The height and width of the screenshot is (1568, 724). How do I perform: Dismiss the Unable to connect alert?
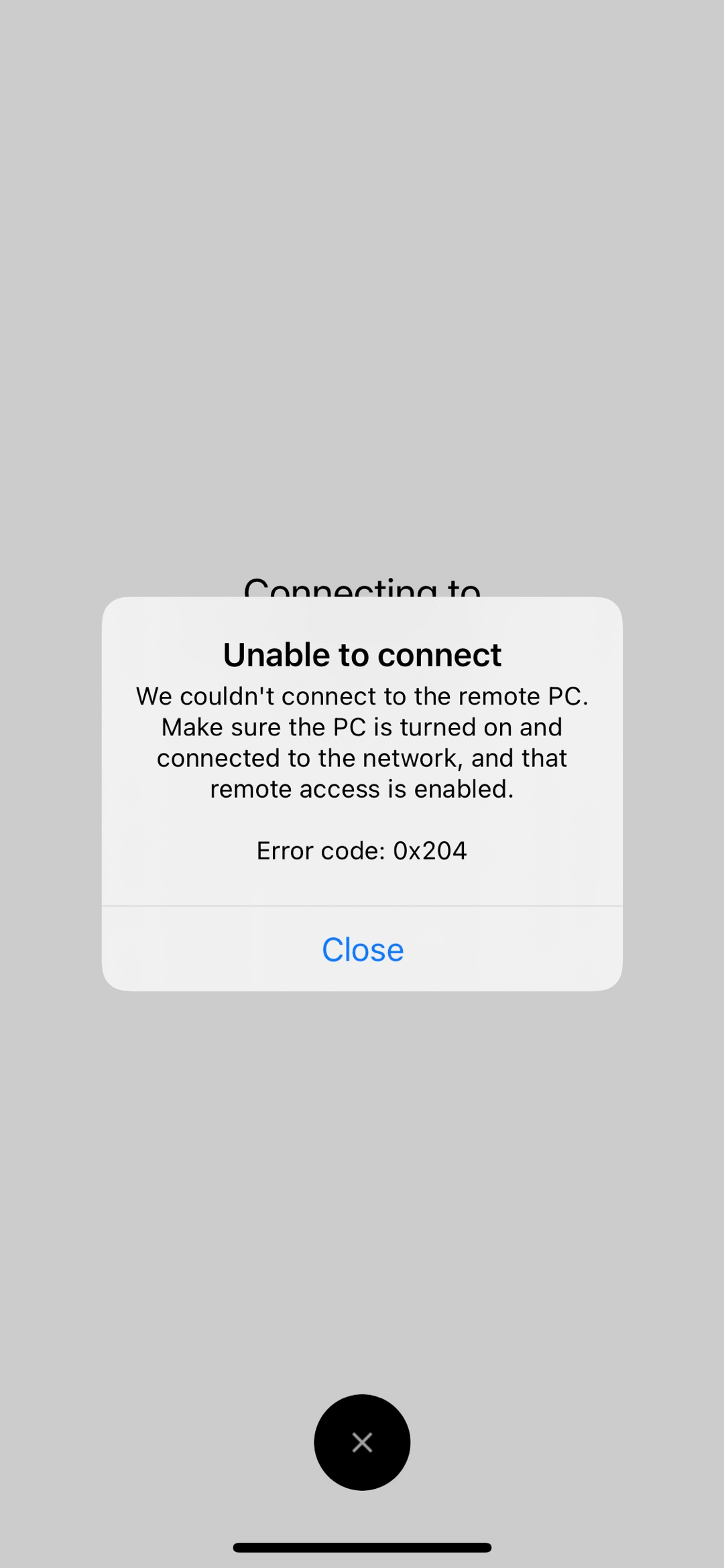[362, 949]
